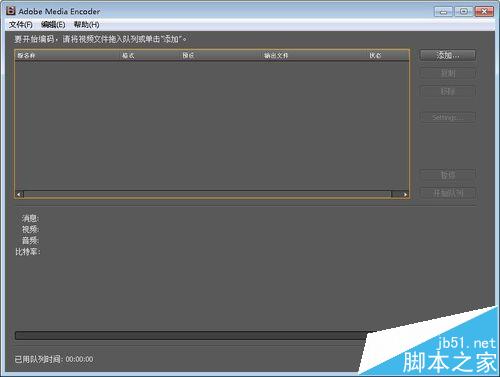Click the 输出文件 column header
This screenshot has width=500, height=377.
(276, 55)
